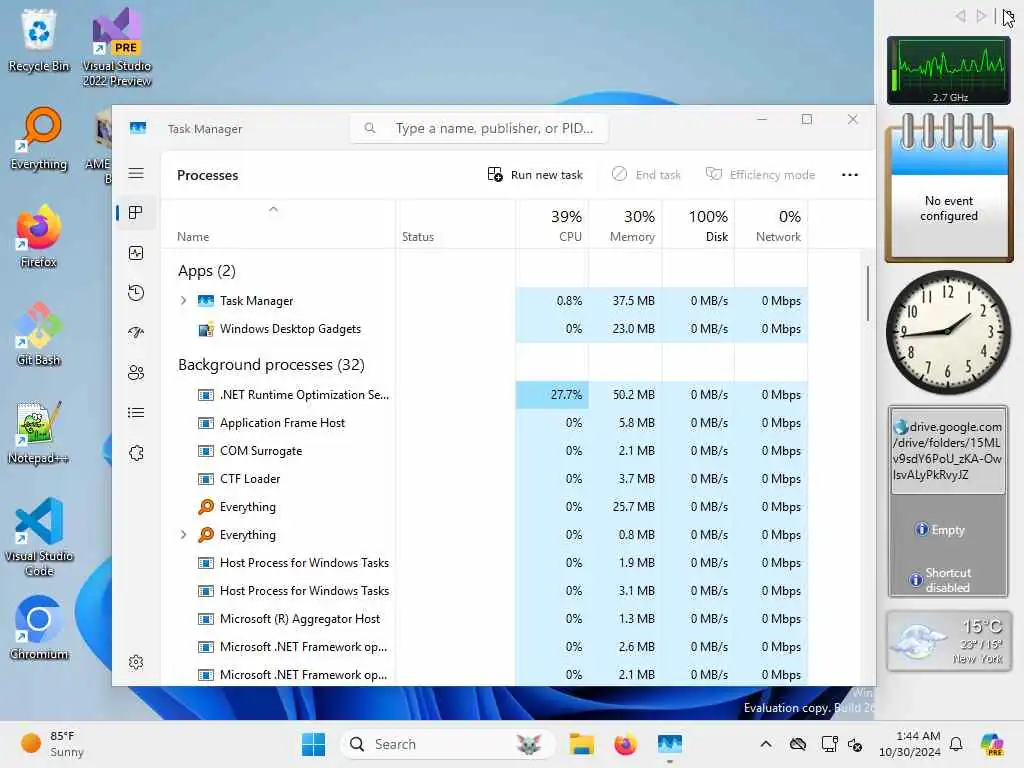The width and height of the screenshot is (1024, 768).
Task: Sort by the CPU column header
Action: click(552, 225)
